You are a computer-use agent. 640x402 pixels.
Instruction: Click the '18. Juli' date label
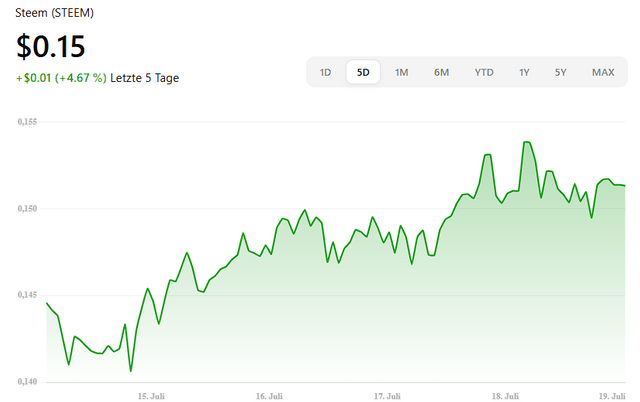pos(505,396)
